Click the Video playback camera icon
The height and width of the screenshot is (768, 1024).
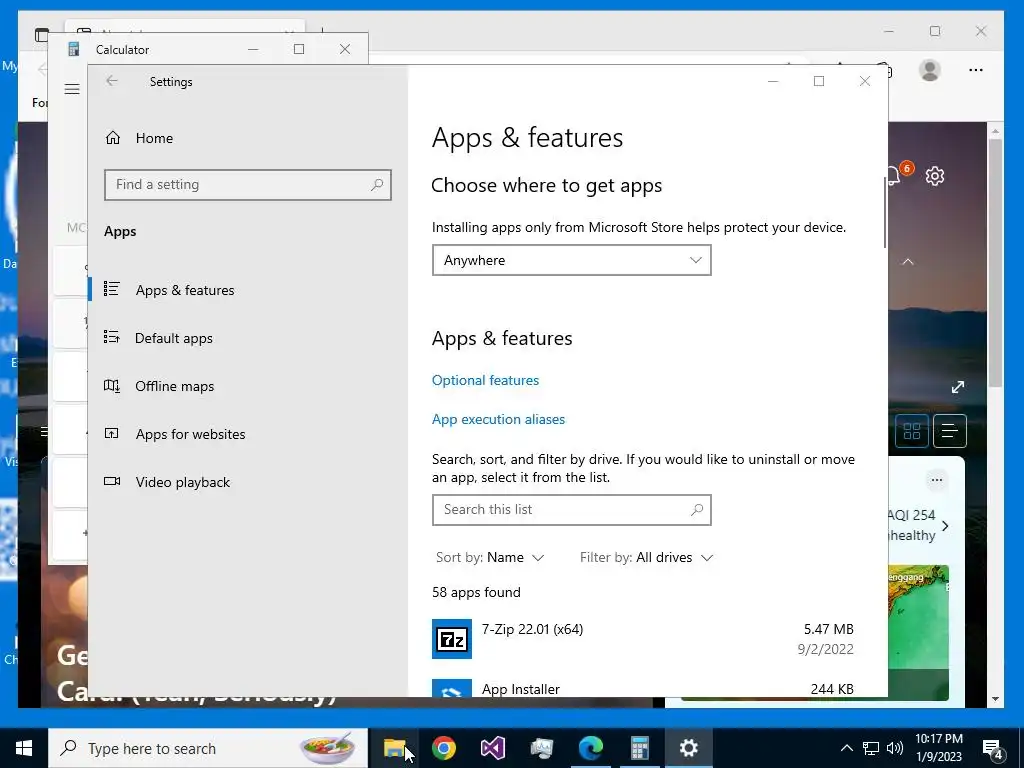pos(112,482)
